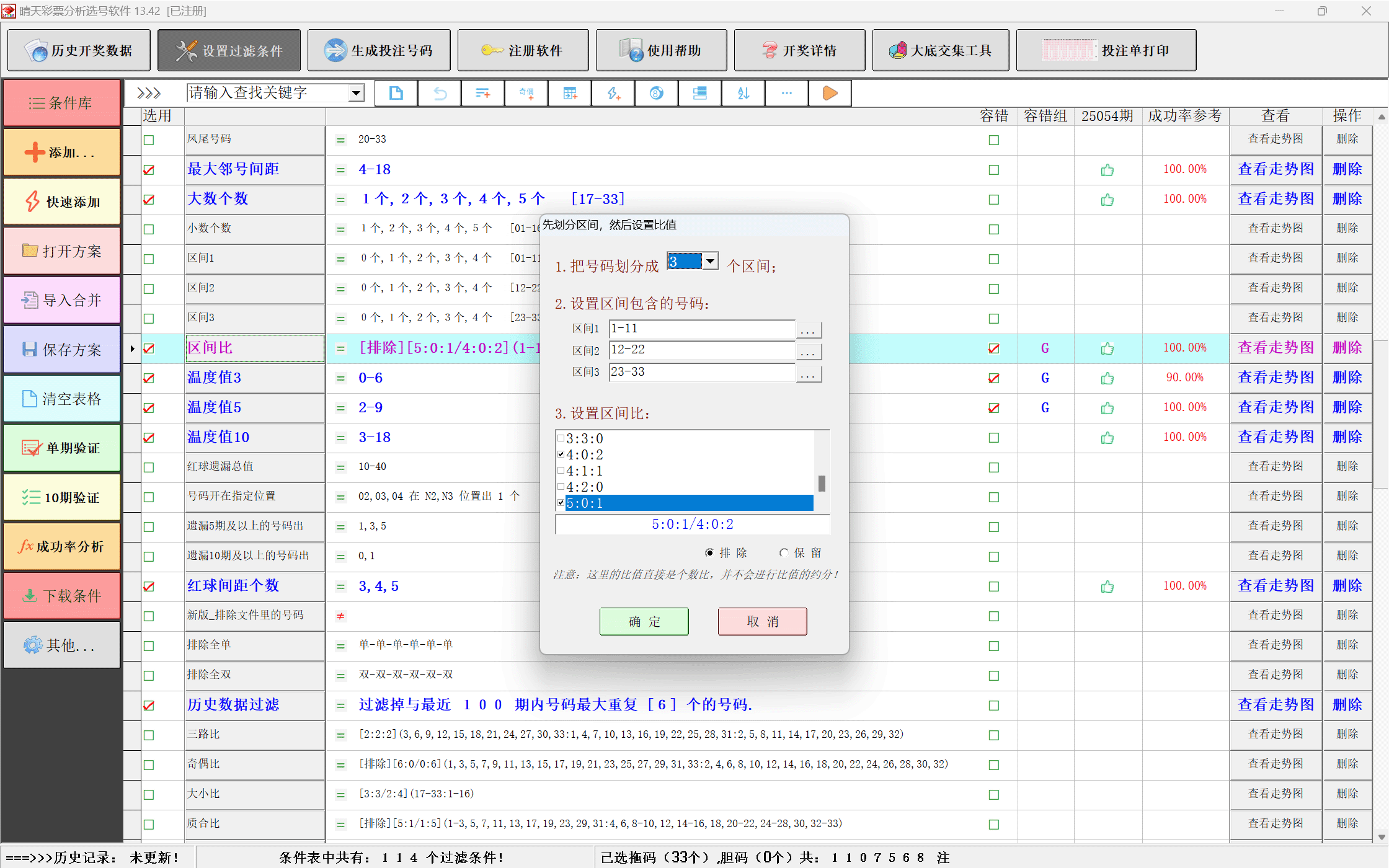The width and height of the screenshot is (1389, 868).
Task: Toggle the 4:1:1 ratio checkbox
Action: tap(561, 471)
